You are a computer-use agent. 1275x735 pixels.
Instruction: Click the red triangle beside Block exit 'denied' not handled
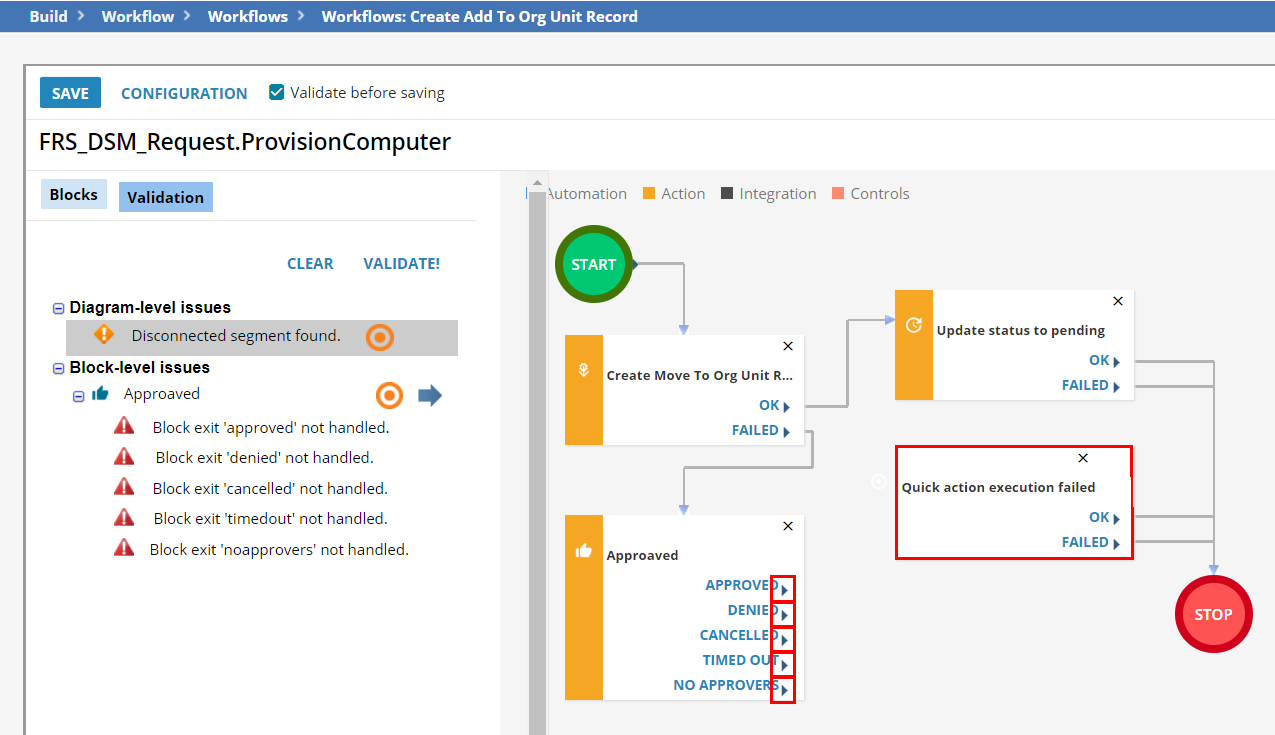123,455
